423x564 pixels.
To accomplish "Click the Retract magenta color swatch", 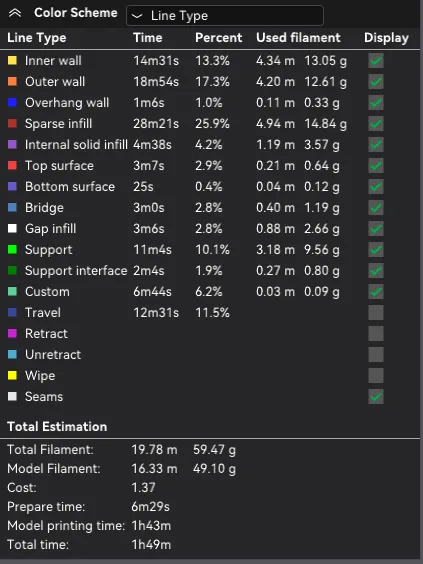I will coord(12,333).
